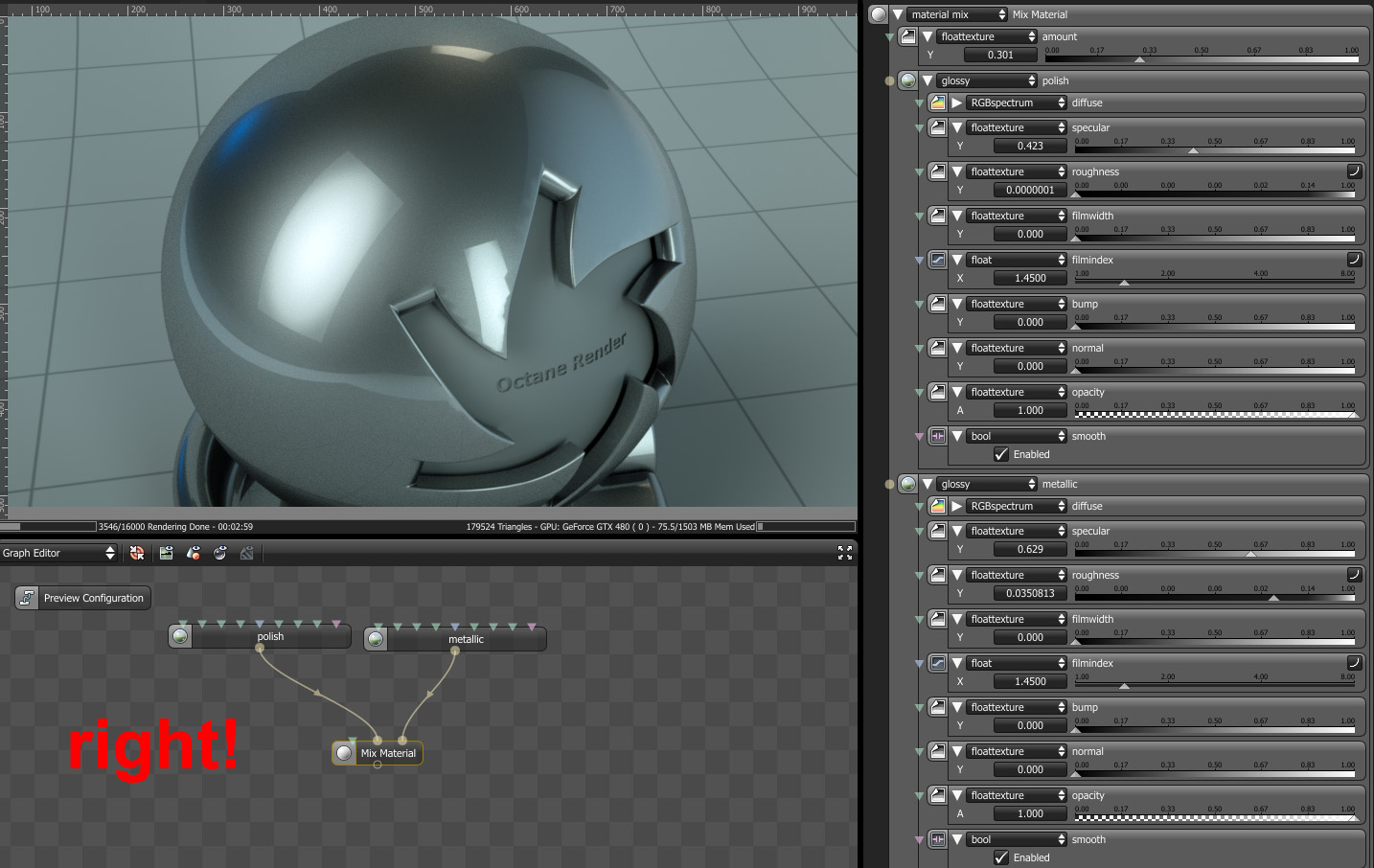
Task: Click the '3546/16000 Rendering Done - 00:02:59' status text
Action: tap(176, 527)
